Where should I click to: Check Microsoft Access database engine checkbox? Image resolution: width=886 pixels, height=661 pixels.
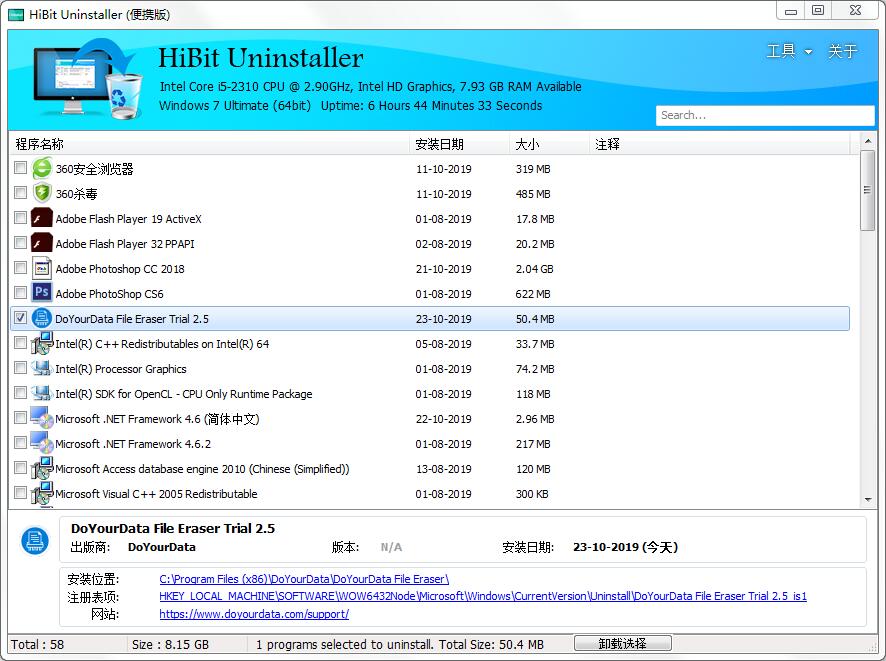coord(20,468)
